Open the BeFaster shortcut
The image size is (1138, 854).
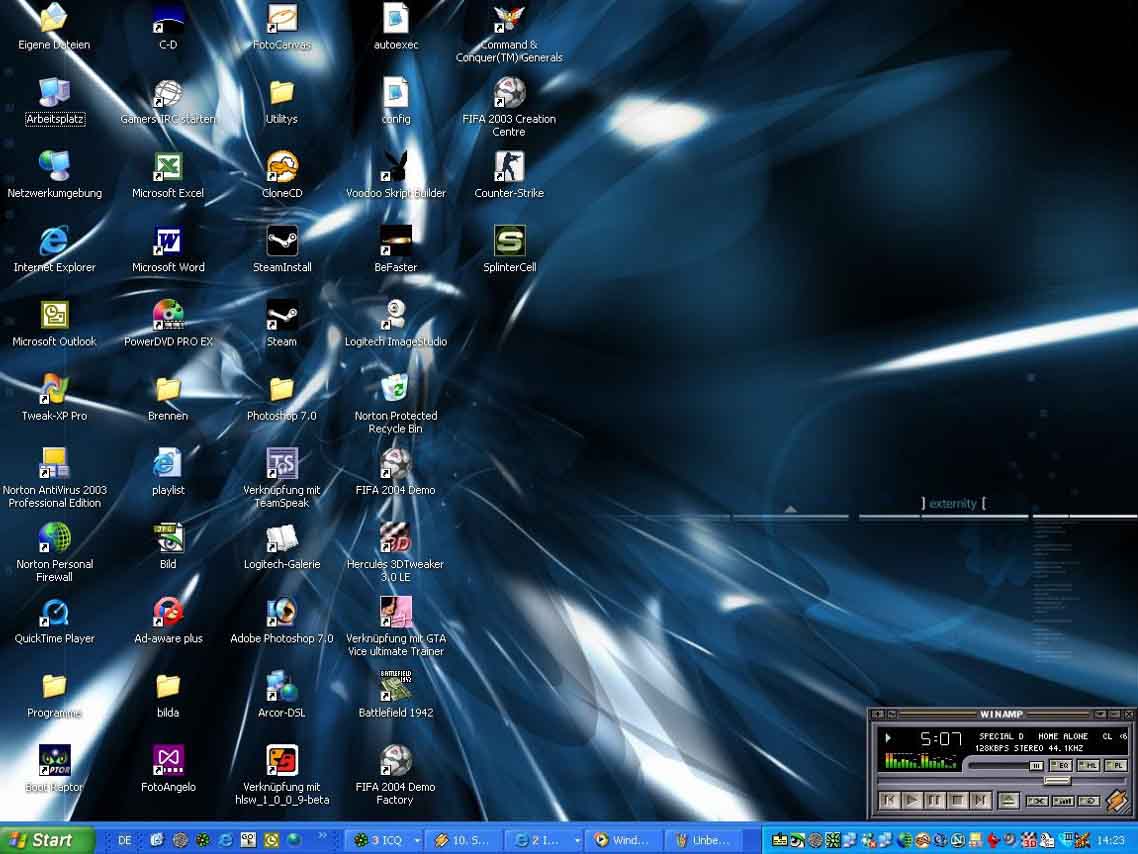[396, 249]
